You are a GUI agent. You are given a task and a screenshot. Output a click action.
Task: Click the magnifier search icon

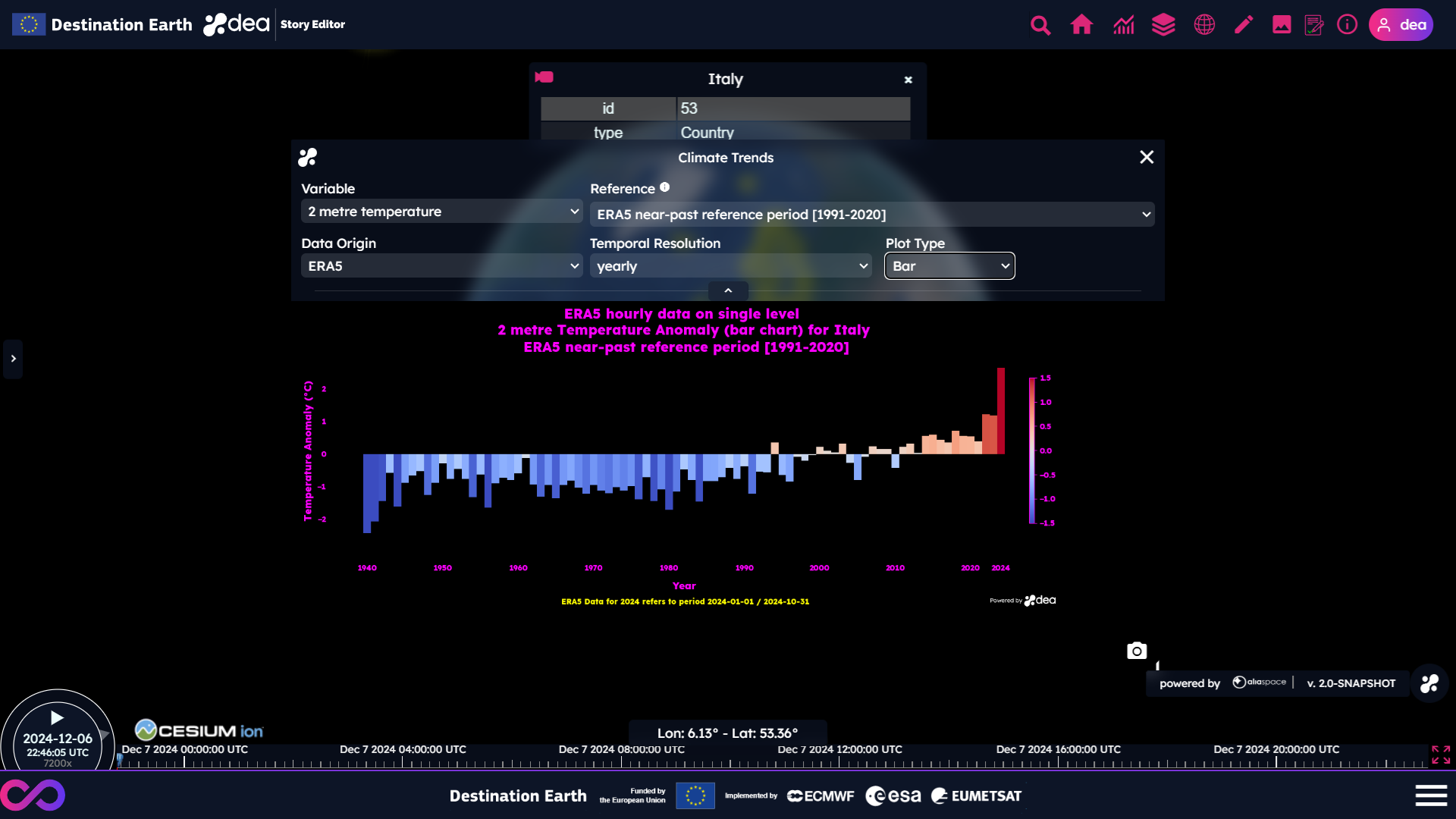coord(1040,25)
